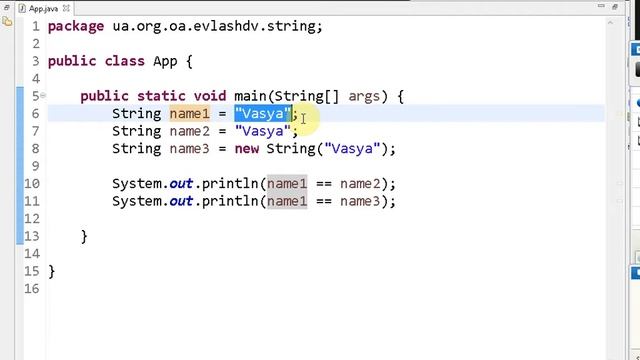Click the closing brace on line 15
The width and height of the screenshot is (640, 360).
click(x=51, y=272)
